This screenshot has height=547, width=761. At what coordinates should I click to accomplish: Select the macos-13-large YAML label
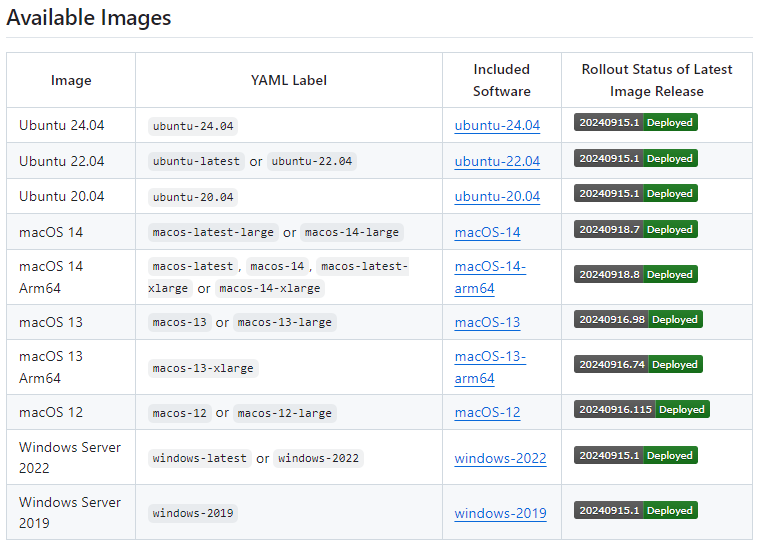(x=284, y=322)
